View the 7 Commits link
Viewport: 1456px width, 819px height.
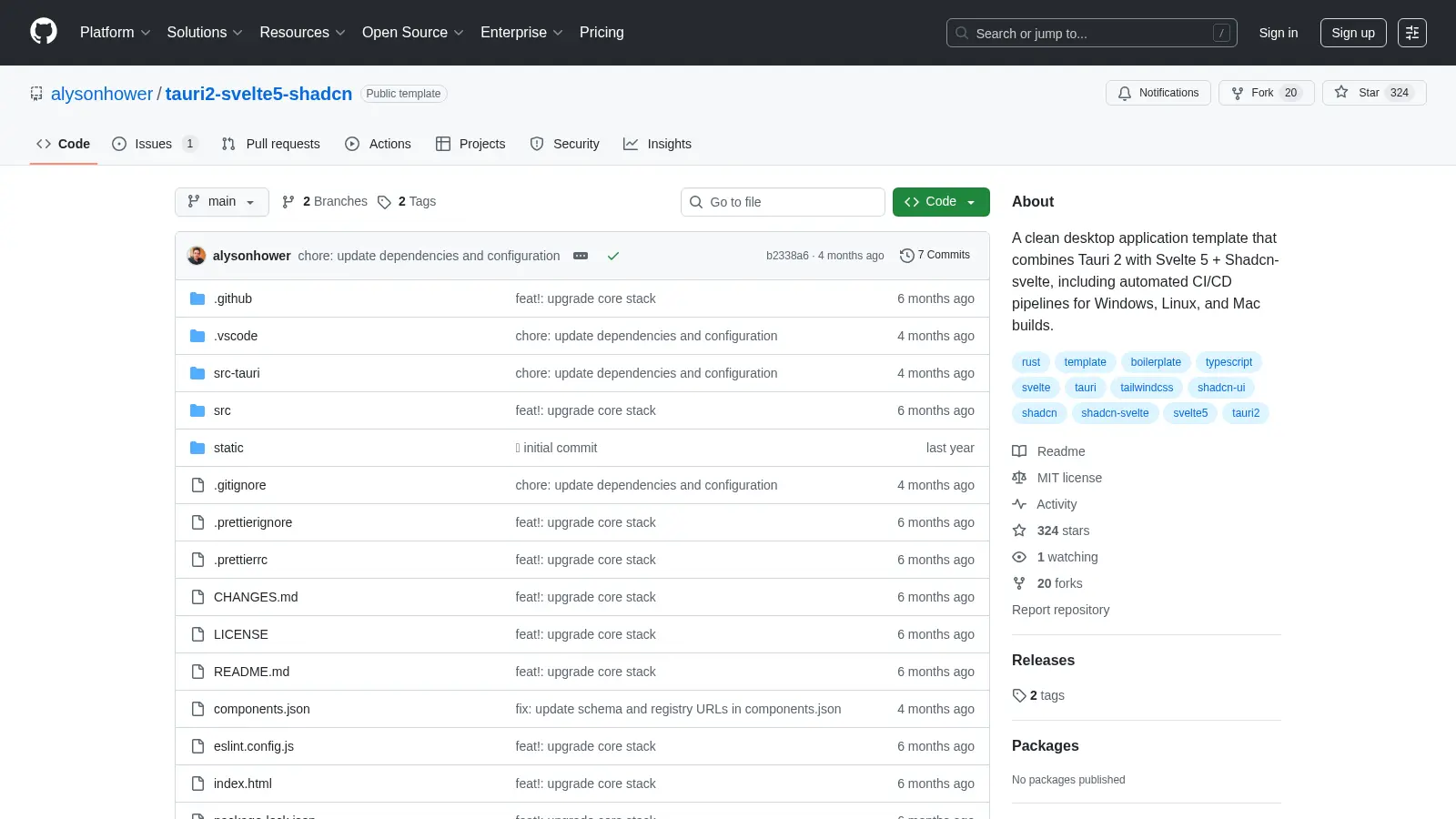(x=935, y=256)
